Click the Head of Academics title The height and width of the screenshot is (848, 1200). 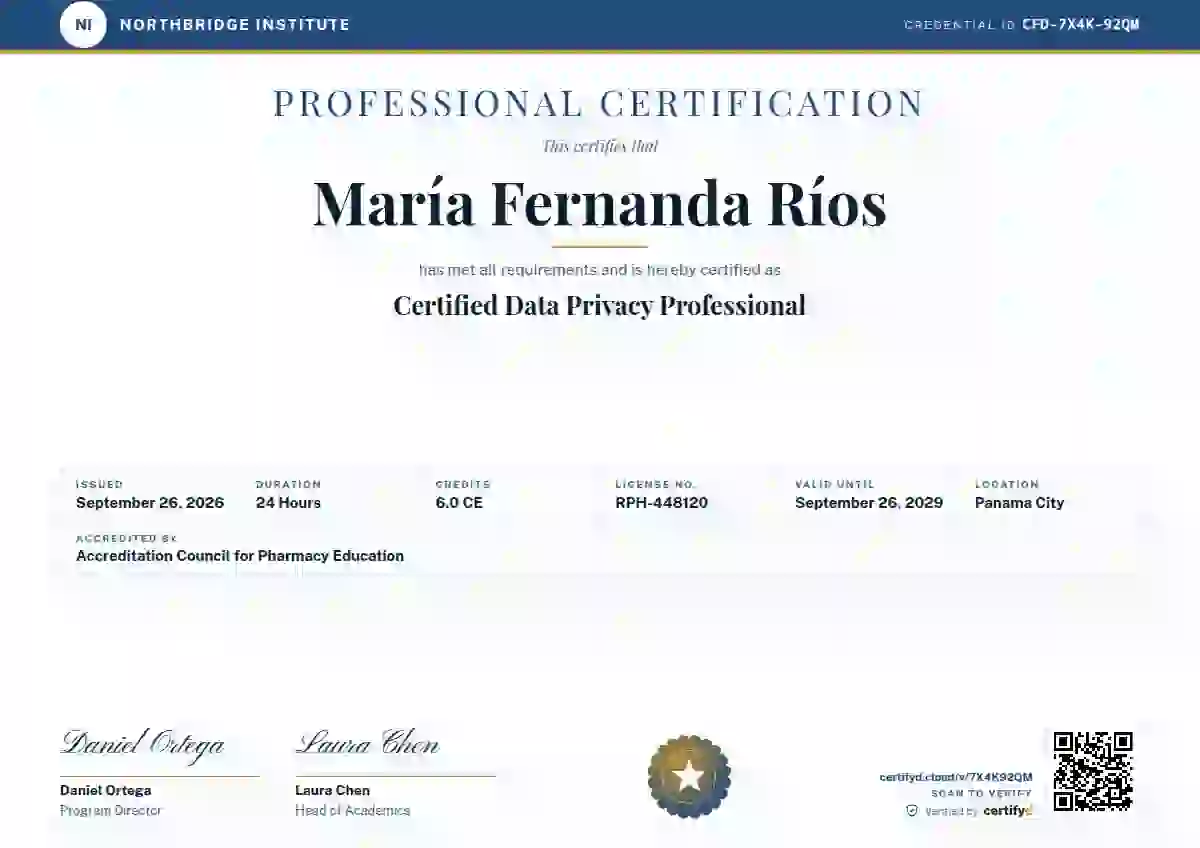[353, 810]
